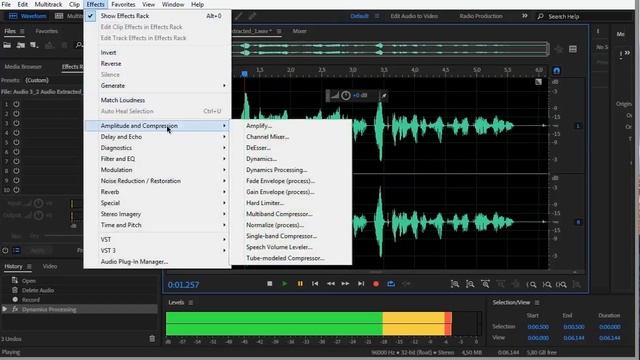Switch to Media Browser tab
640x360 pixels.
23,67
